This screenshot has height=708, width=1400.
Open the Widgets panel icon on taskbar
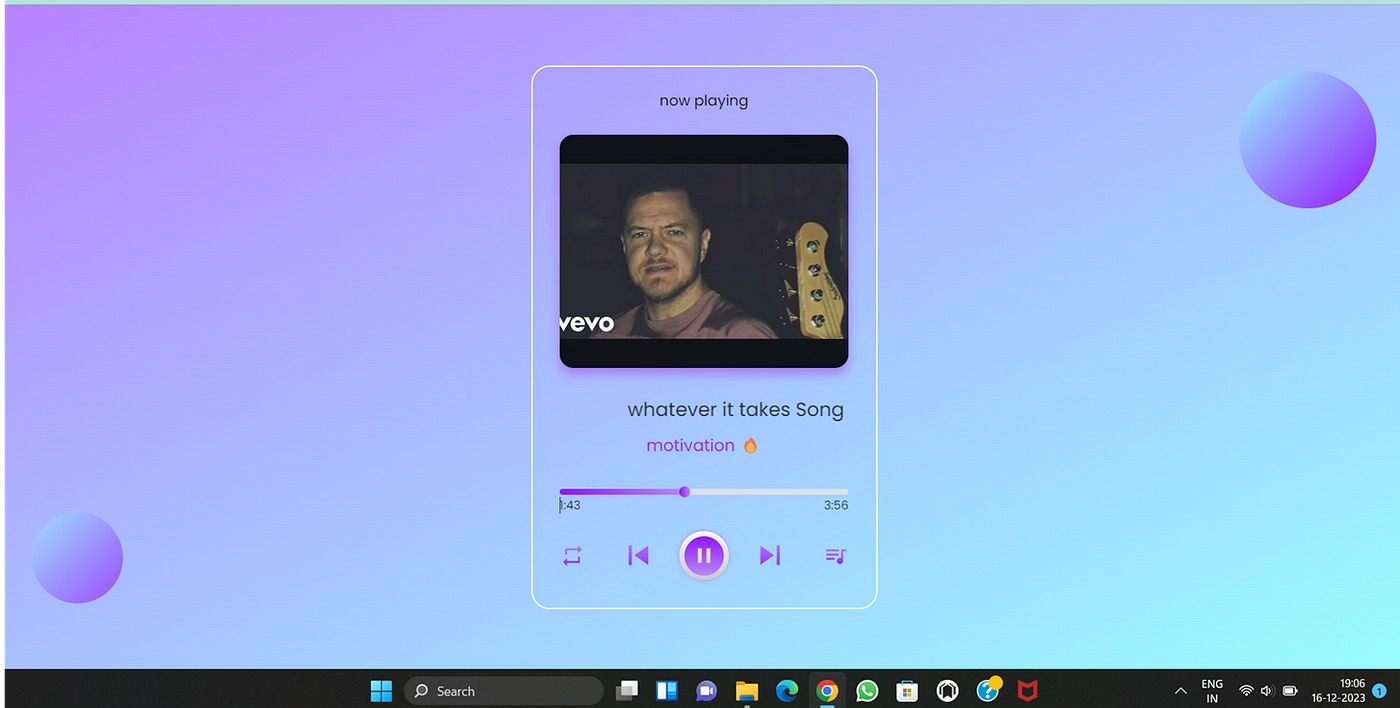(x=667, y=691)
